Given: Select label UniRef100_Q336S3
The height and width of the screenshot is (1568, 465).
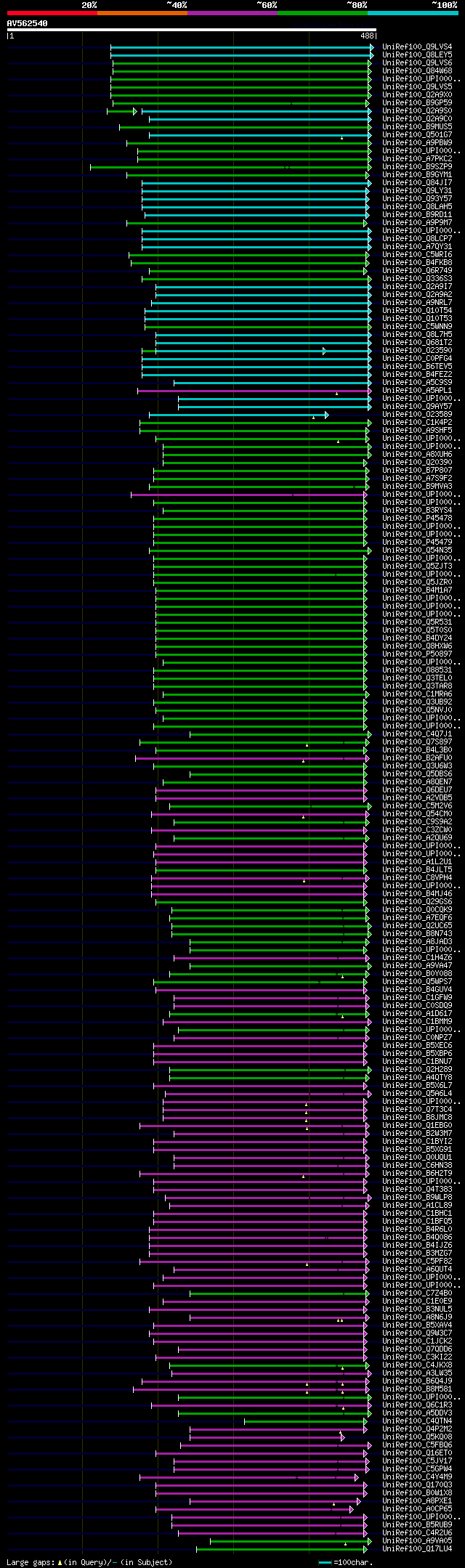Looking at the screenshot, I should tap(417, 279).
